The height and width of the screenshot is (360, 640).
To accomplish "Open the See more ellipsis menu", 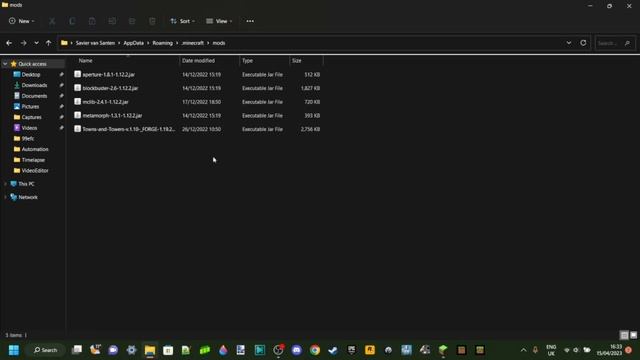I will (250, 21).
